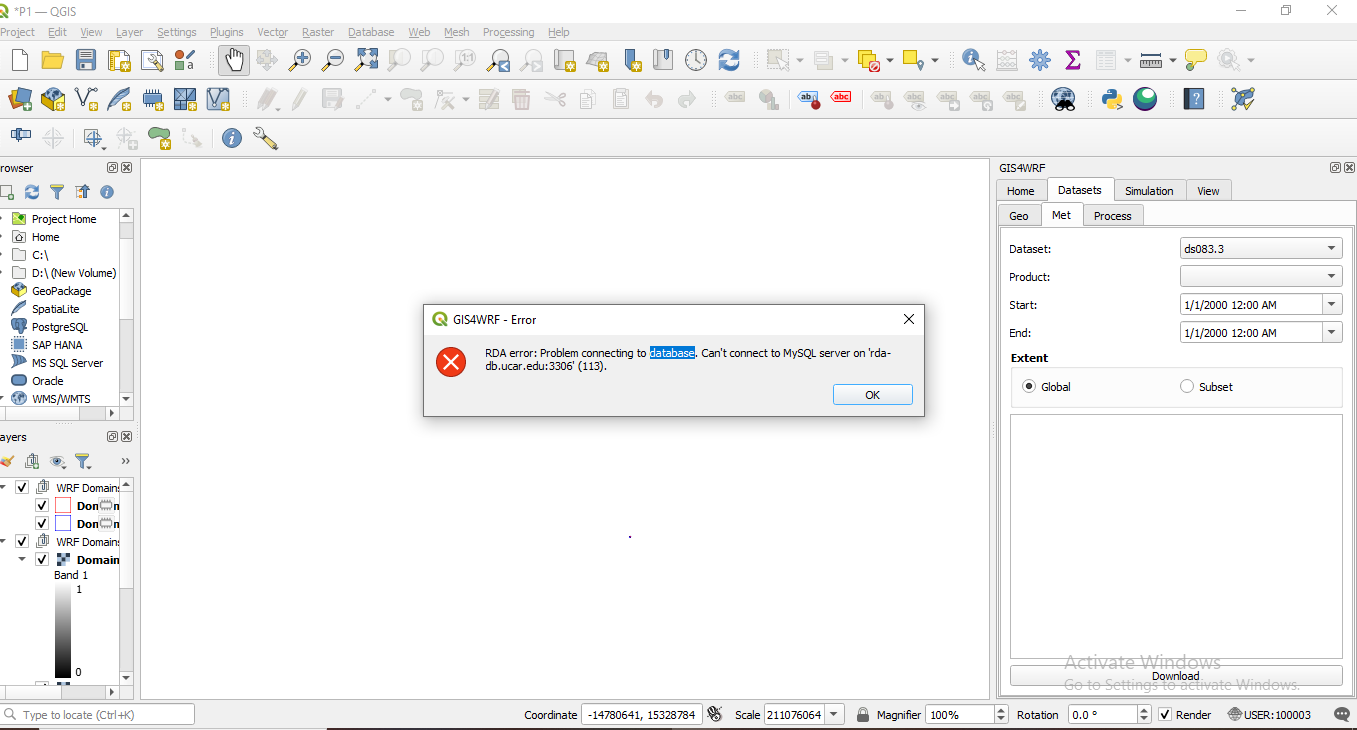Toggle second WRF Domains group checkbox

point(22,542)
